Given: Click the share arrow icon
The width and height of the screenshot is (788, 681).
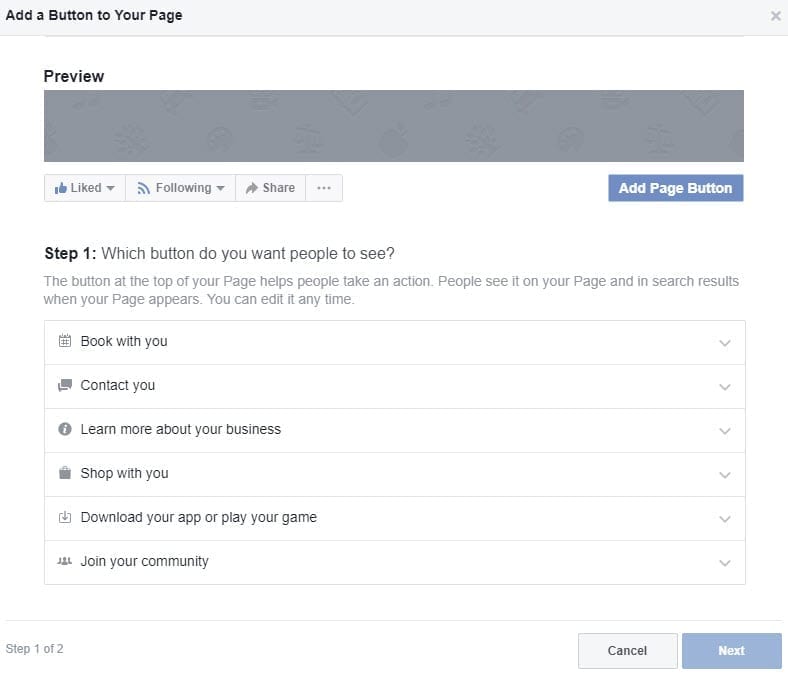Looking at the screenshot, I should tap(252, 188).
